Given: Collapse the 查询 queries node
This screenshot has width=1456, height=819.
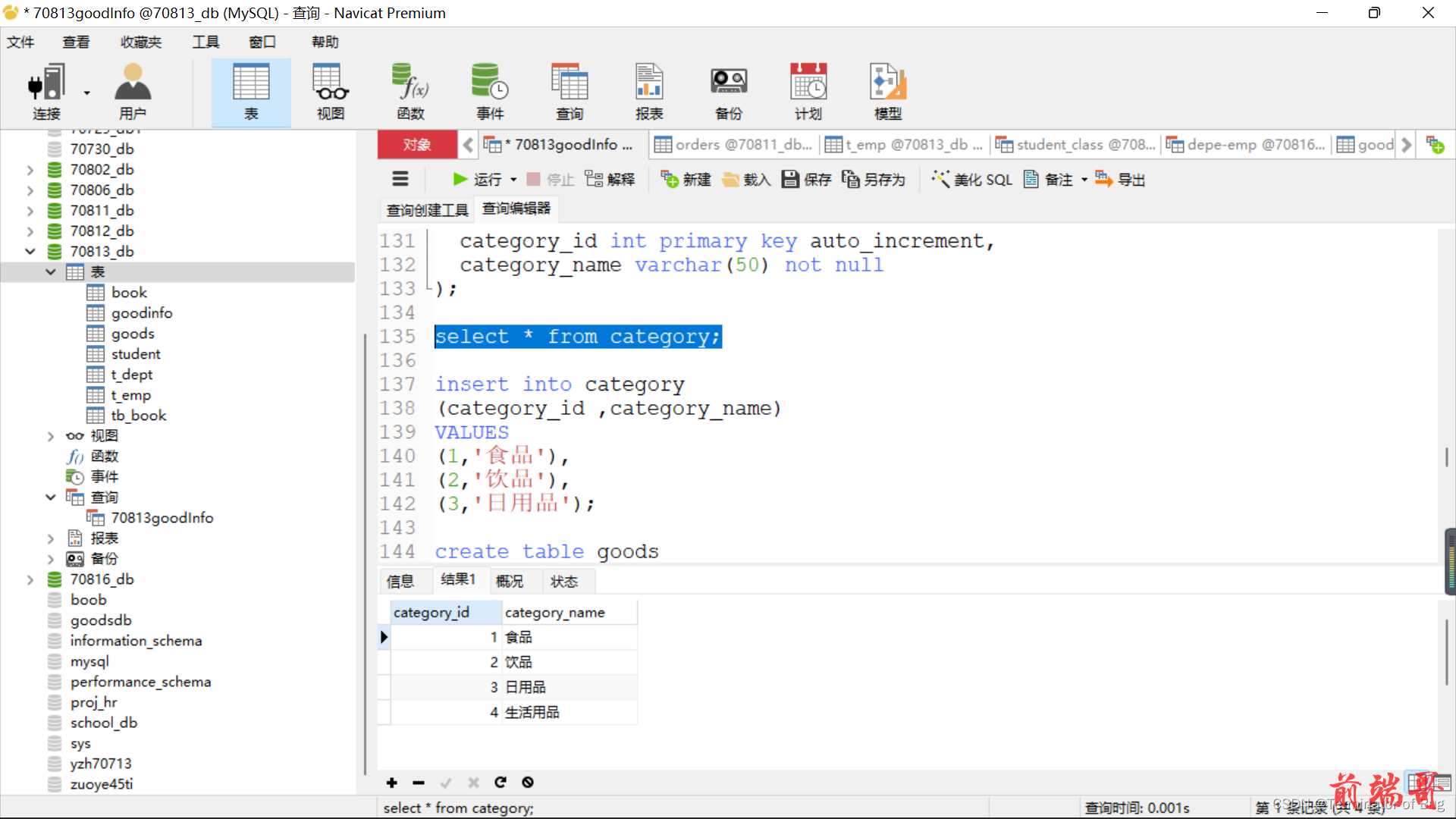Looking at the screenshot, I should coord(51,497).
